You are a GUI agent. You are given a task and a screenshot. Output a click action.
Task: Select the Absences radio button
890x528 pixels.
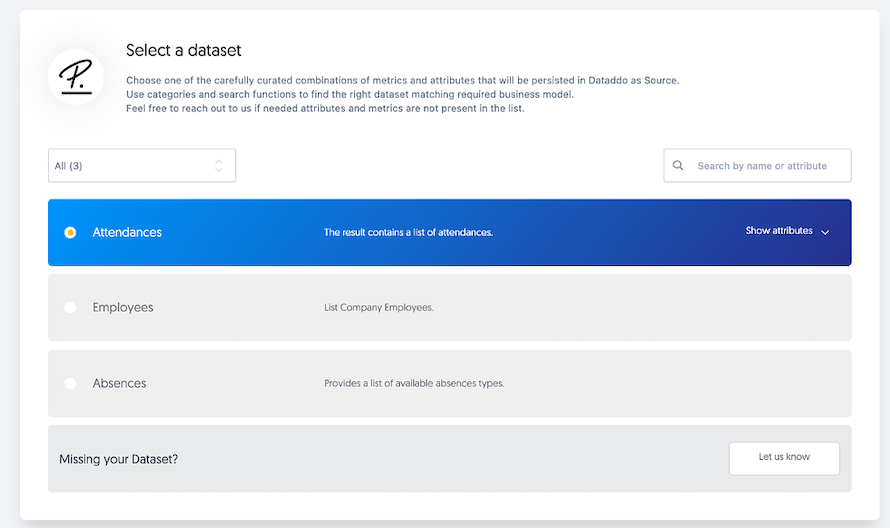click(70, 383)
